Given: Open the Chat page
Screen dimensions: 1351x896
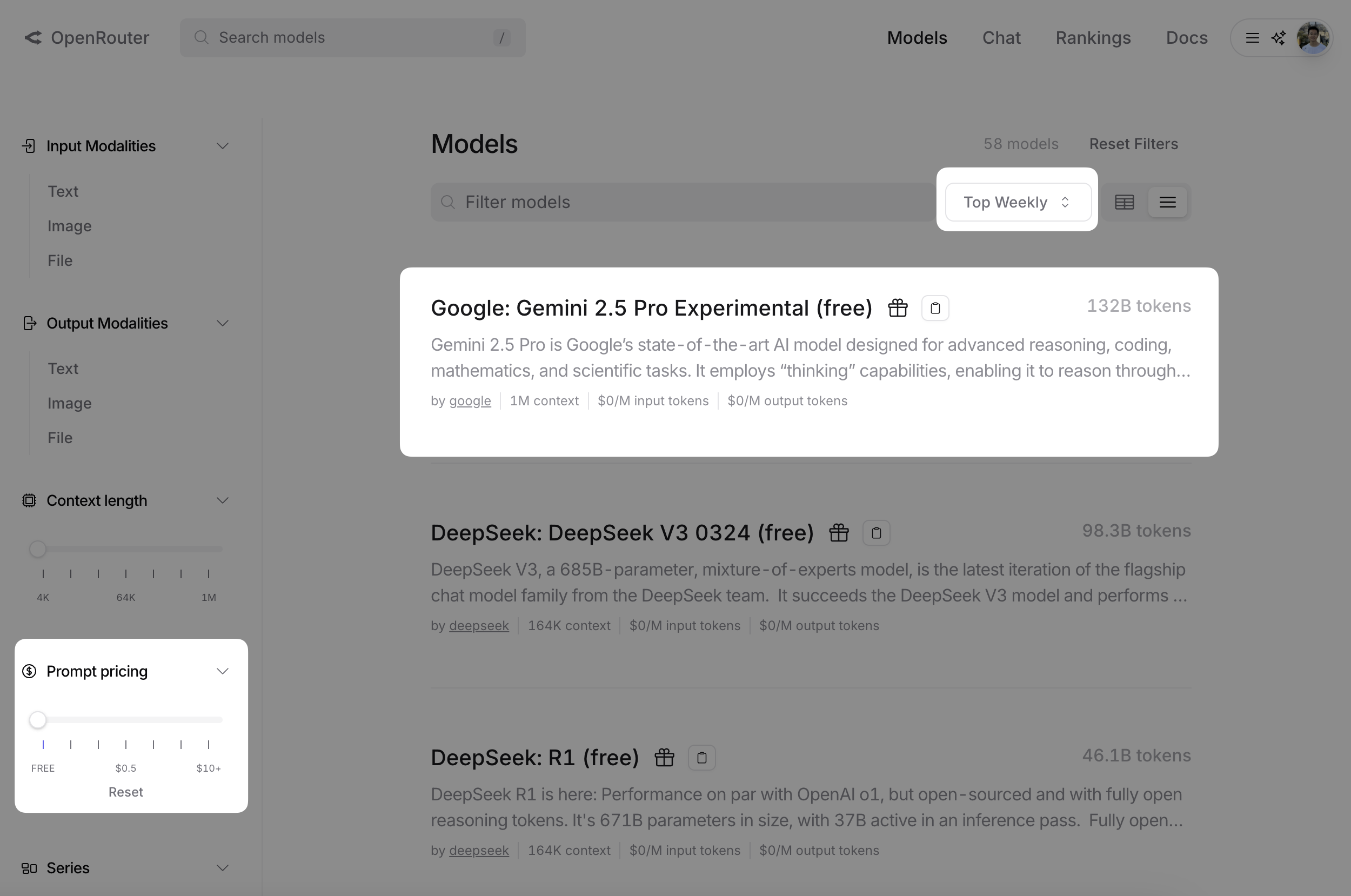Looking at the screenshot, I should pyautogui.click(x=1001, y=38).
